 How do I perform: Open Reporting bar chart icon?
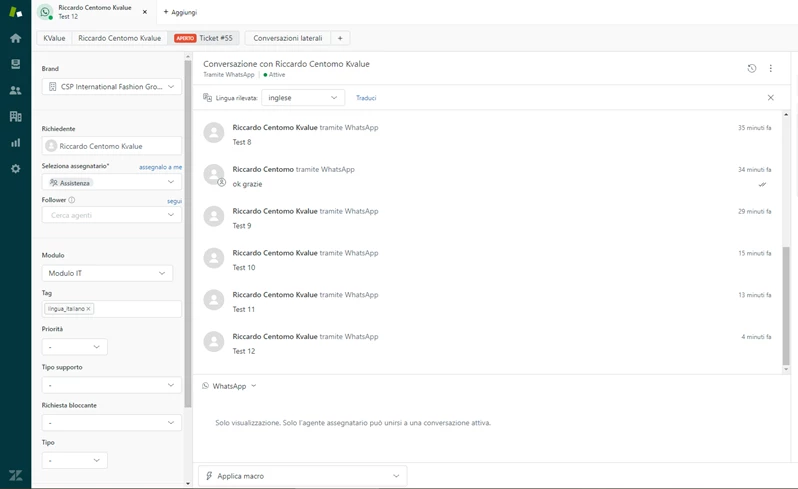point(15,142)
